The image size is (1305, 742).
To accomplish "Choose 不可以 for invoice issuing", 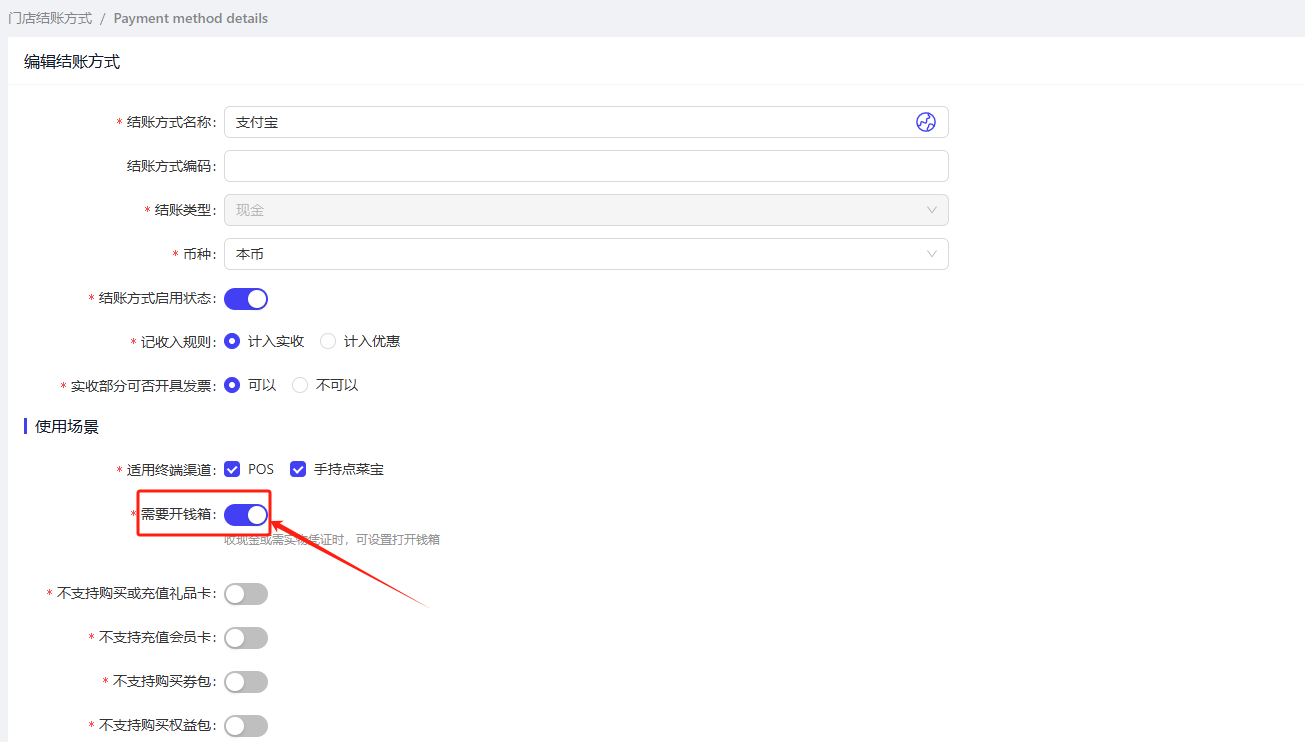I will [300, 385].
